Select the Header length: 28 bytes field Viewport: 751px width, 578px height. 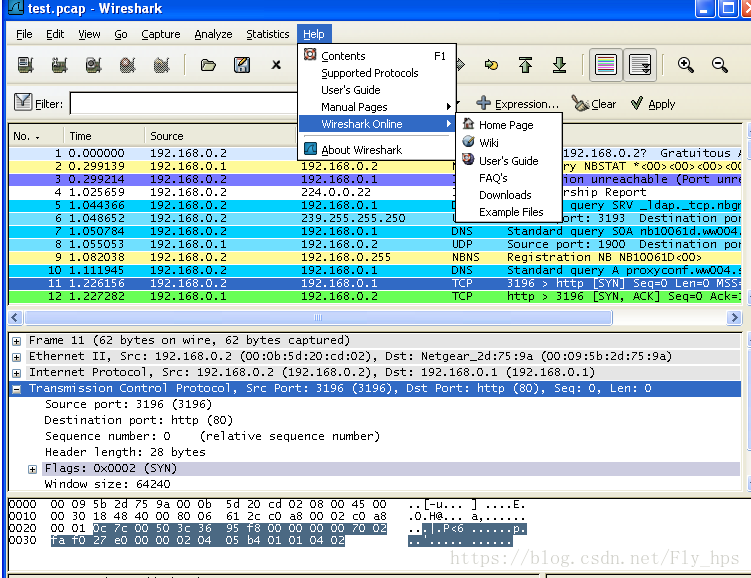click(125, 452)
